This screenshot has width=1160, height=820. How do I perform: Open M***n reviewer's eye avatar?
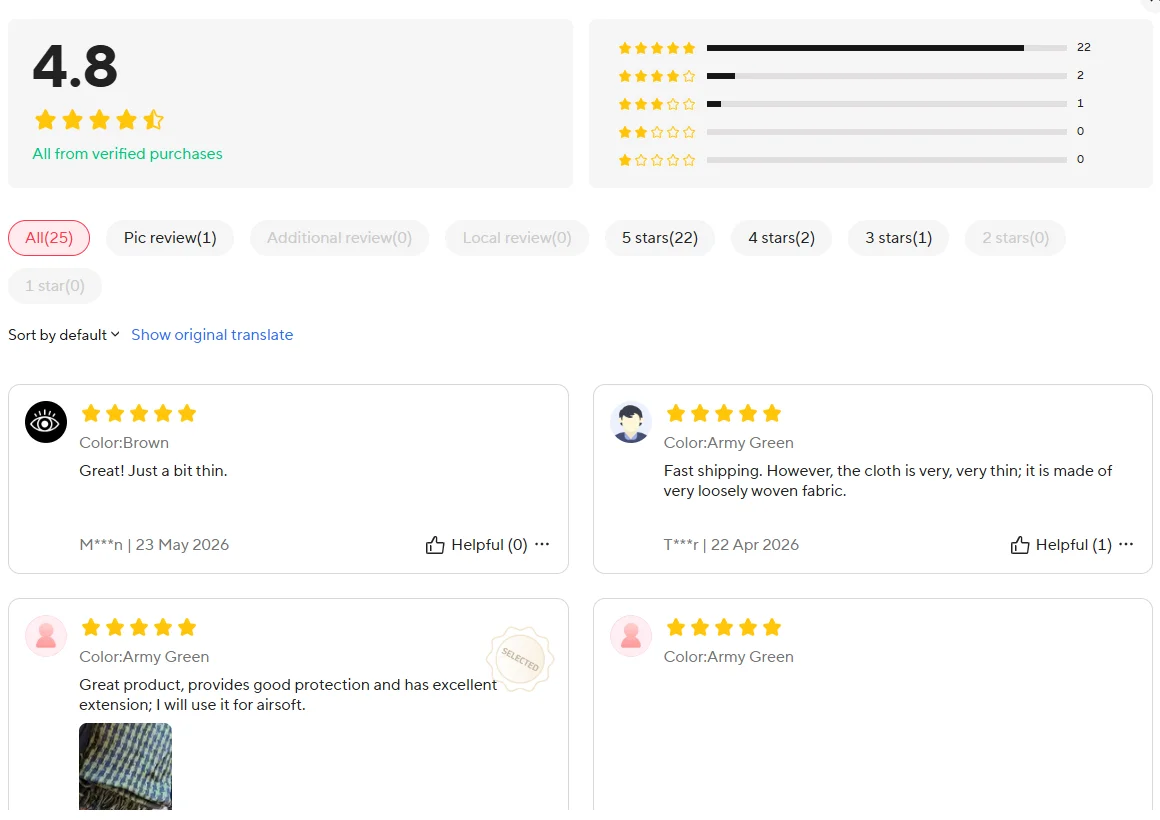pos(46,422)
